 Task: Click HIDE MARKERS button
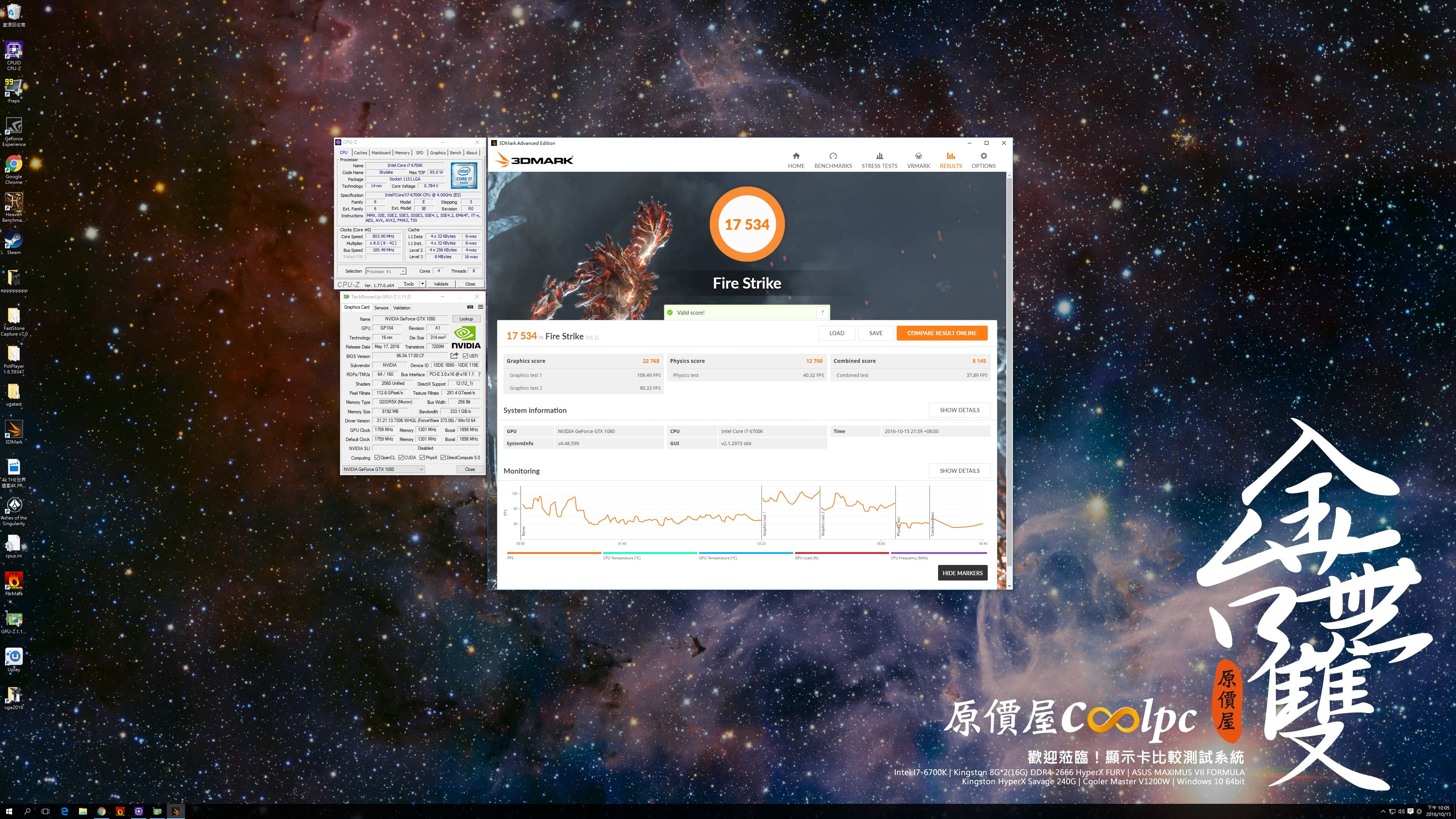click(963, 573)
